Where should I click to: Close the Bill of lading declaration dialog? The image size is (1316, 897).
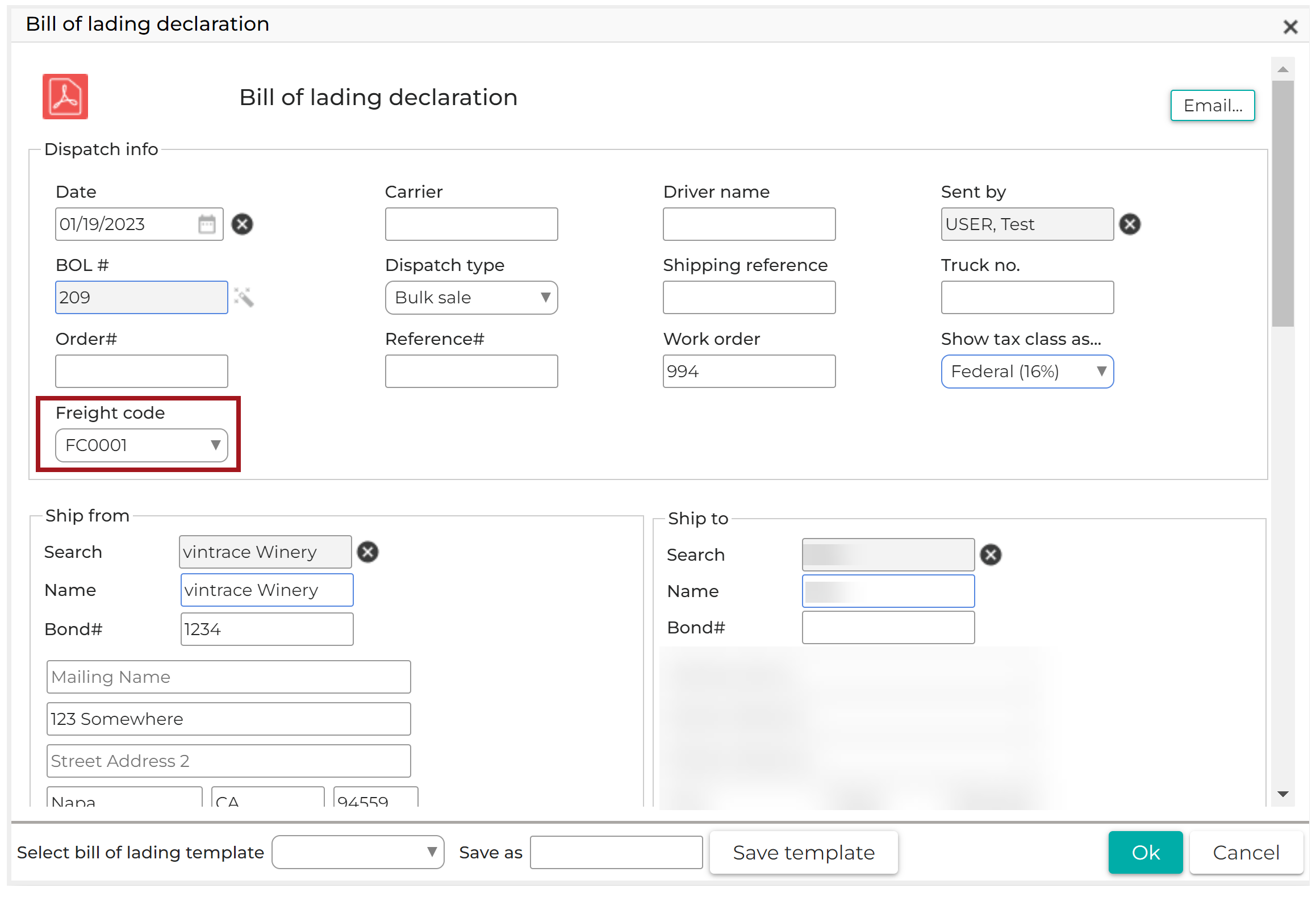(1290, 27)
